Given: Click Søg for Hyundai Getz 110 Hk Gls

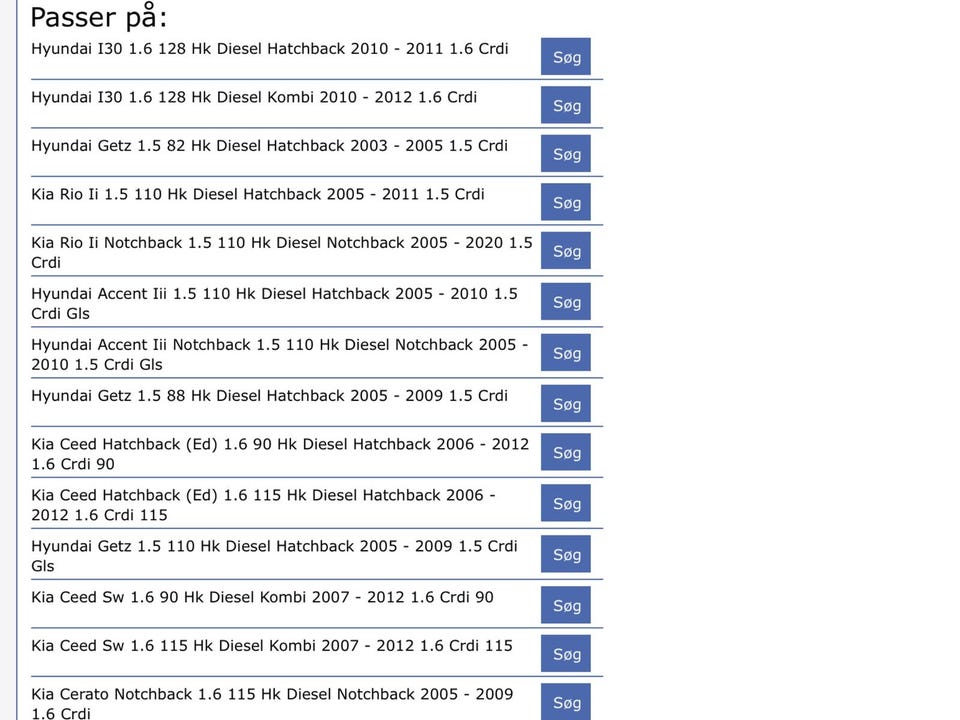Looking at the screenshot, I should point(566,553).
